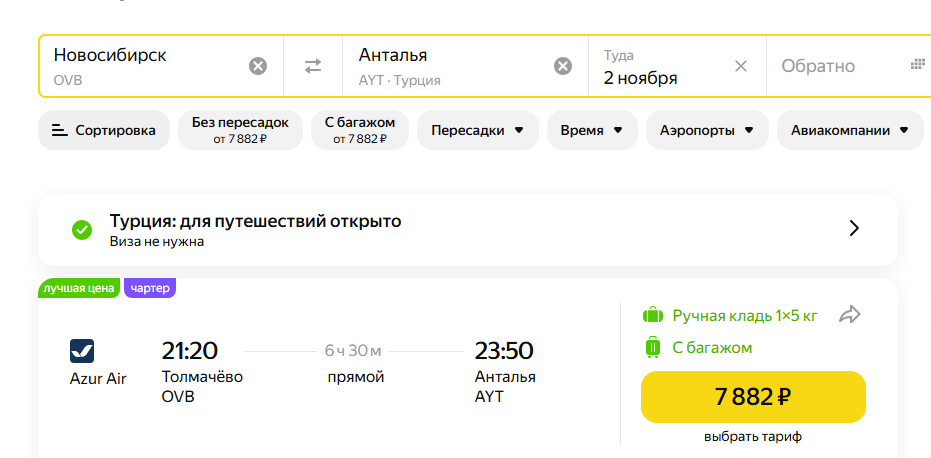The width and height of the screenshot is (931, 458).
Task: Open the Сортировка options
Action: [x=104, y=130]
